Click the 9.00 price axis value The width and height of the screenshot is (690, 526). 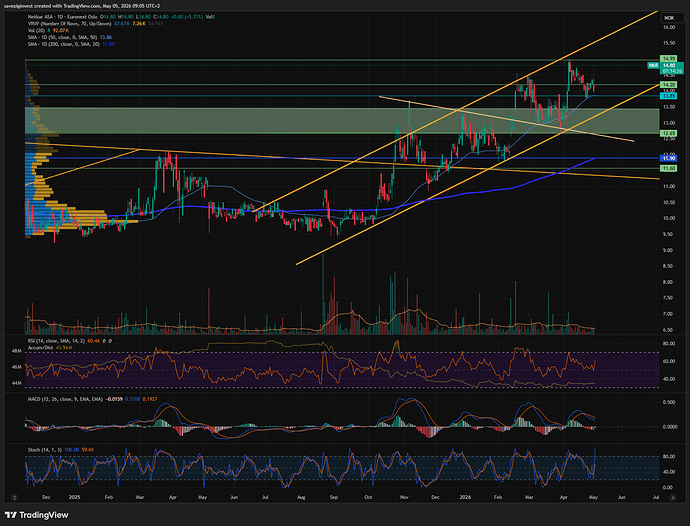click(669, 250)
